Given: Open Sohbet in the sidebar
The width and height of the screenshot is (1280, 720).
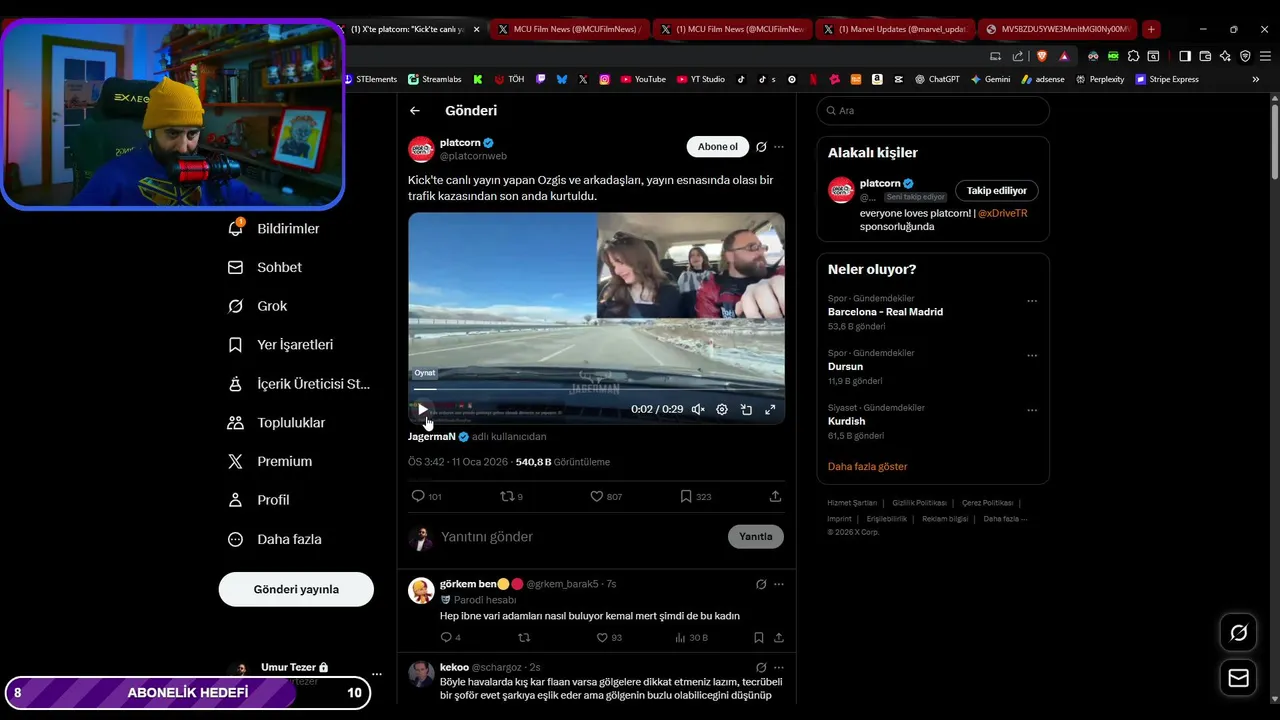Looking at the screenshot, I should coord(265,268).
